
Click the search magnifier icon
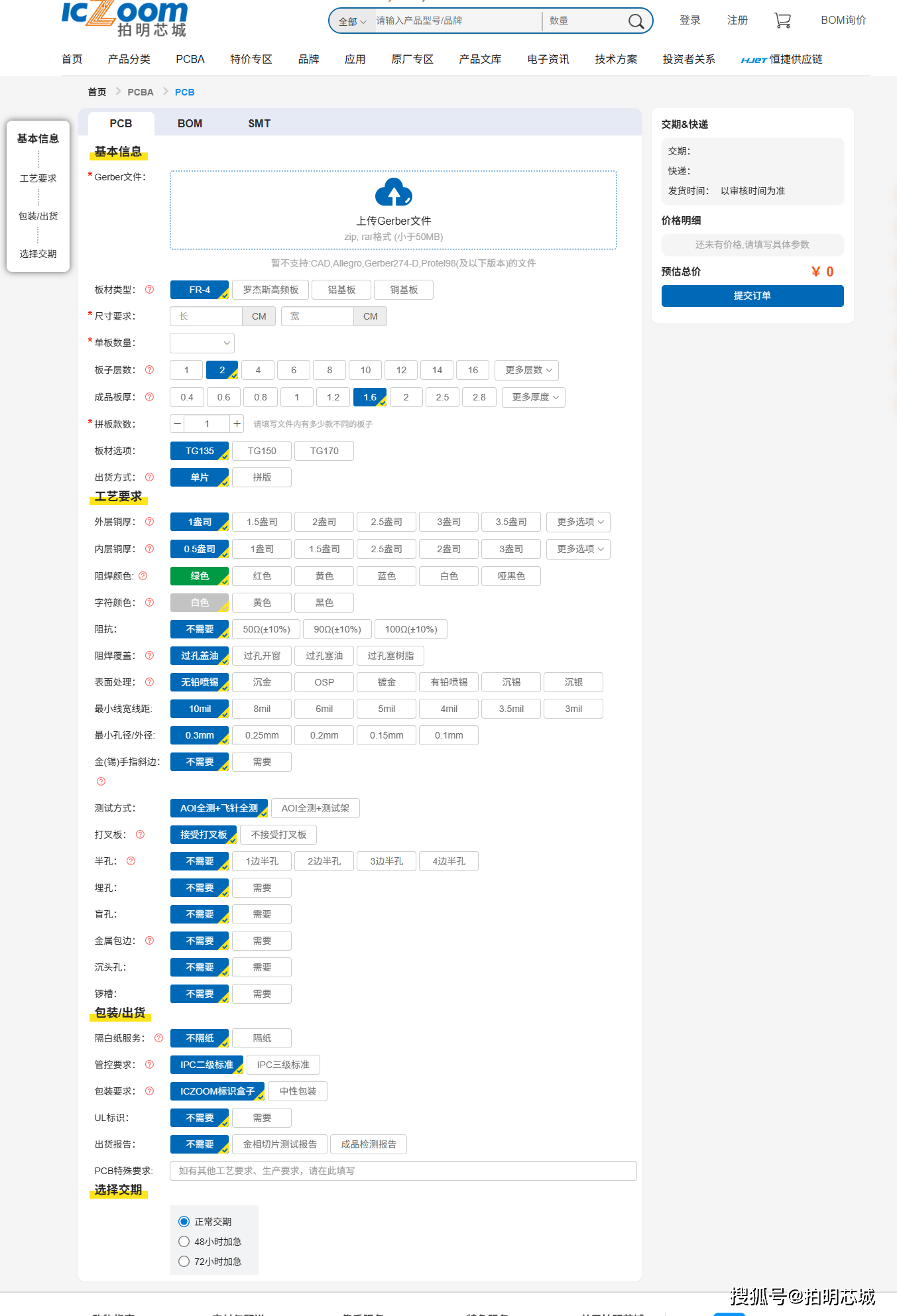[x=635, y=21]
